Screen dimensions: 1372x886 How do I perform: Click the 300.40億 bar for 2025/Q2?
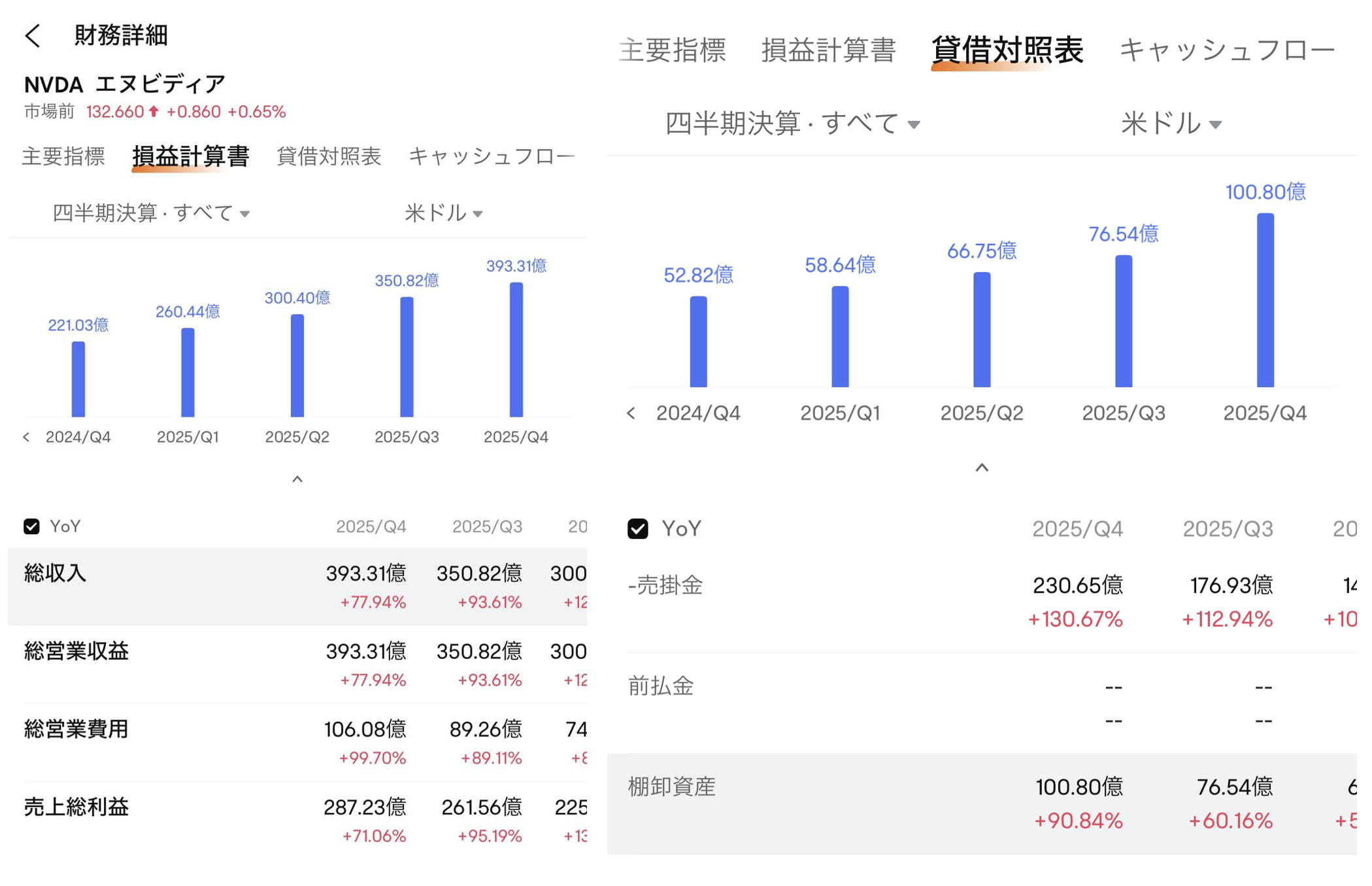coord(297,366)
